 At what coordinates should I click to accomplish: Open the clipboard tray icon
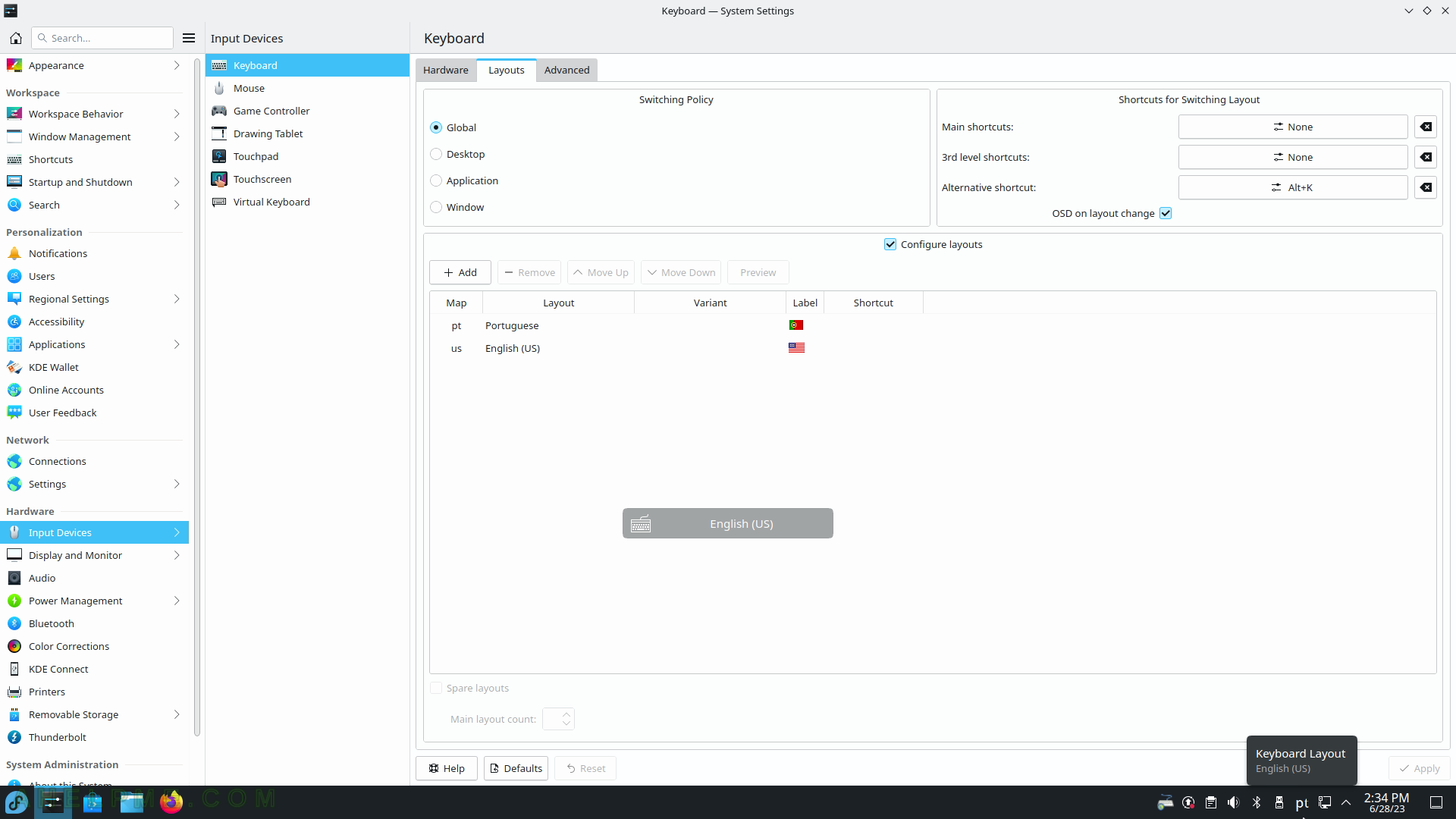(x=1211, y=802)
